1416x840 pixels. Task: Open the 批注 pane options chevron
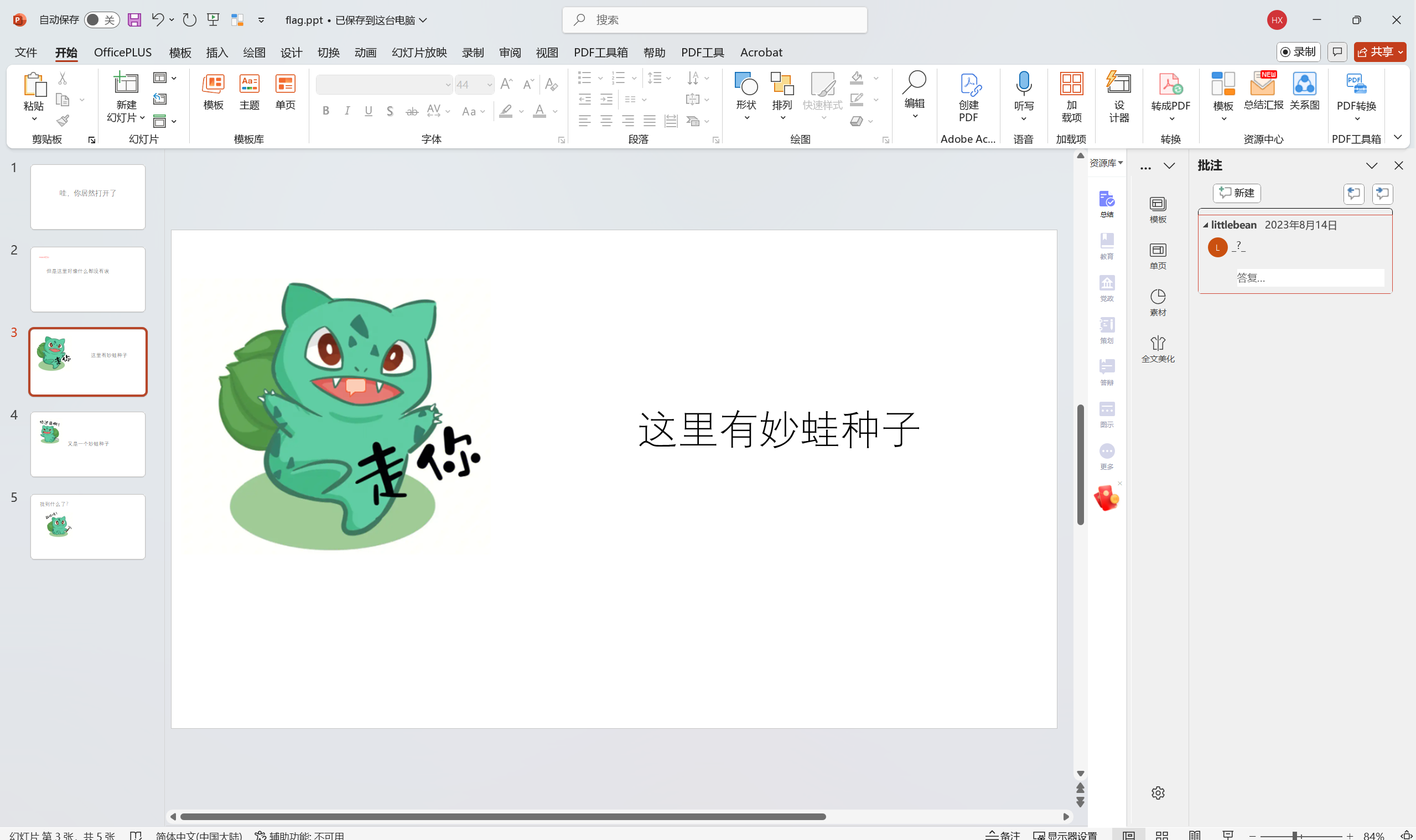coord(1371,165)
